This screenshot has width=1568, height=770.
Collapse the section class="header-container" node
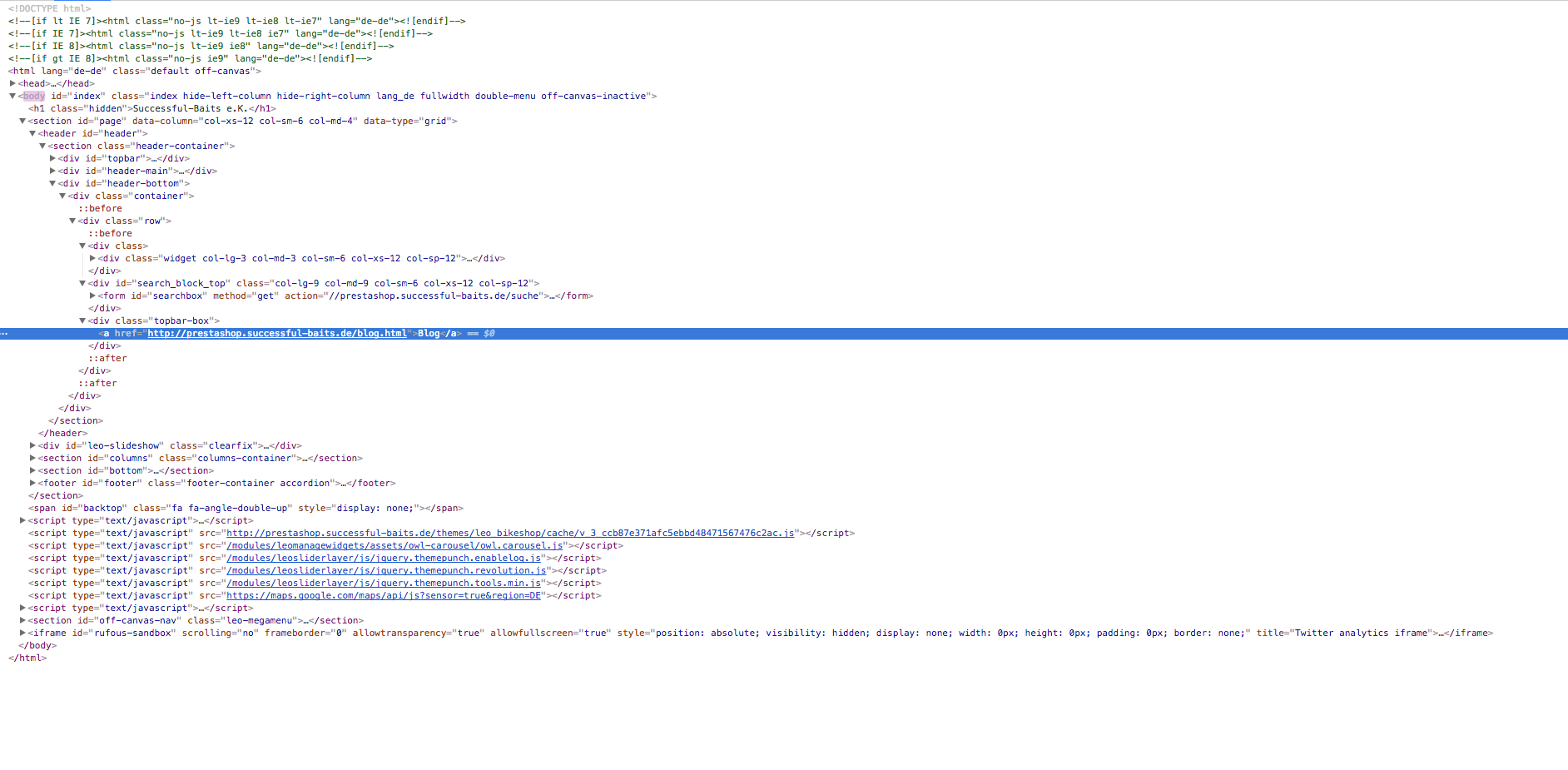(42, 146)
